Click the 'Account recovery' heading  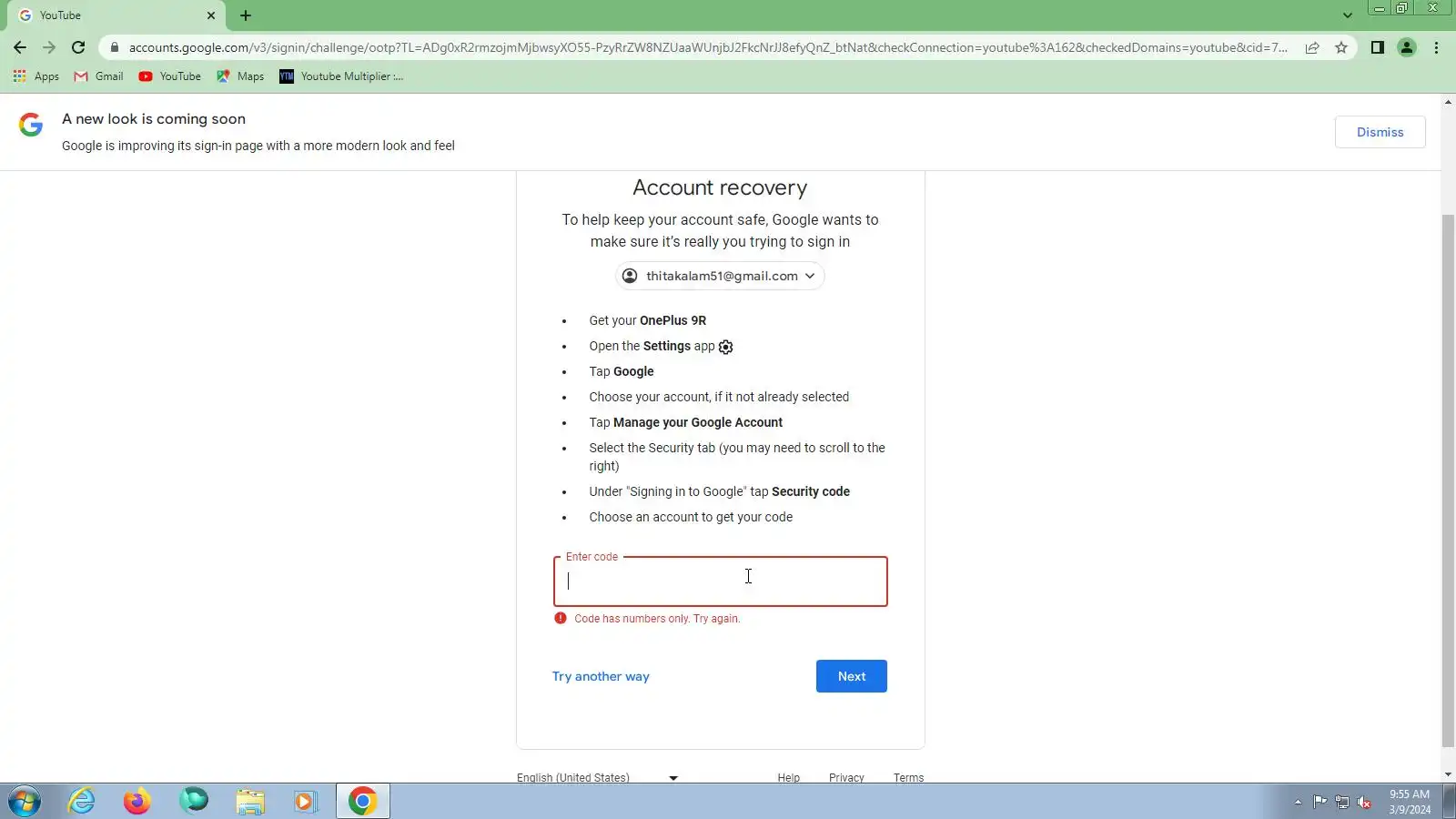(x=720, y=187)
